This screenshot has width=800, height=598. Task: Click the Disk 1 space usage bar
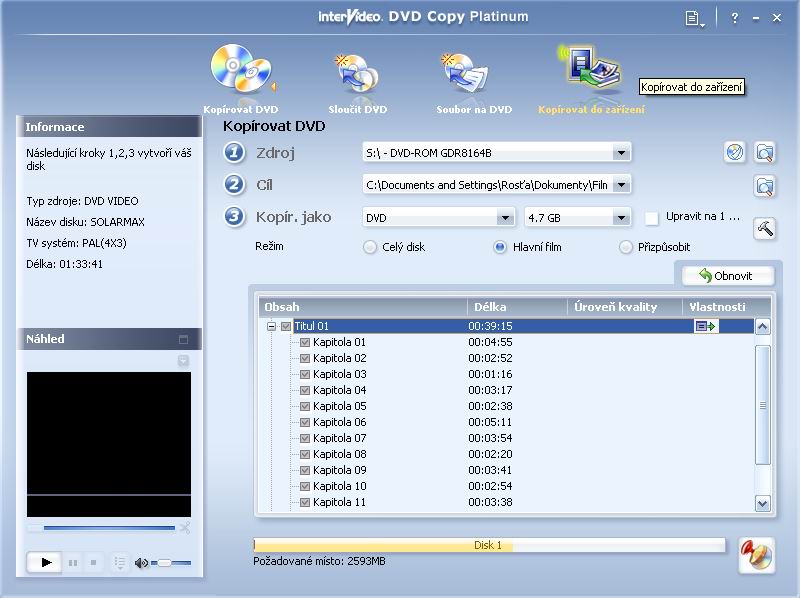[489, 545]
